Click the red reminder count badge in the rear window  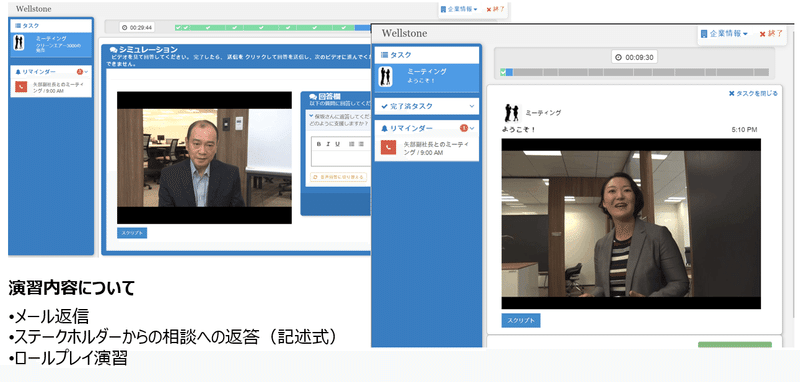point(80,72)
